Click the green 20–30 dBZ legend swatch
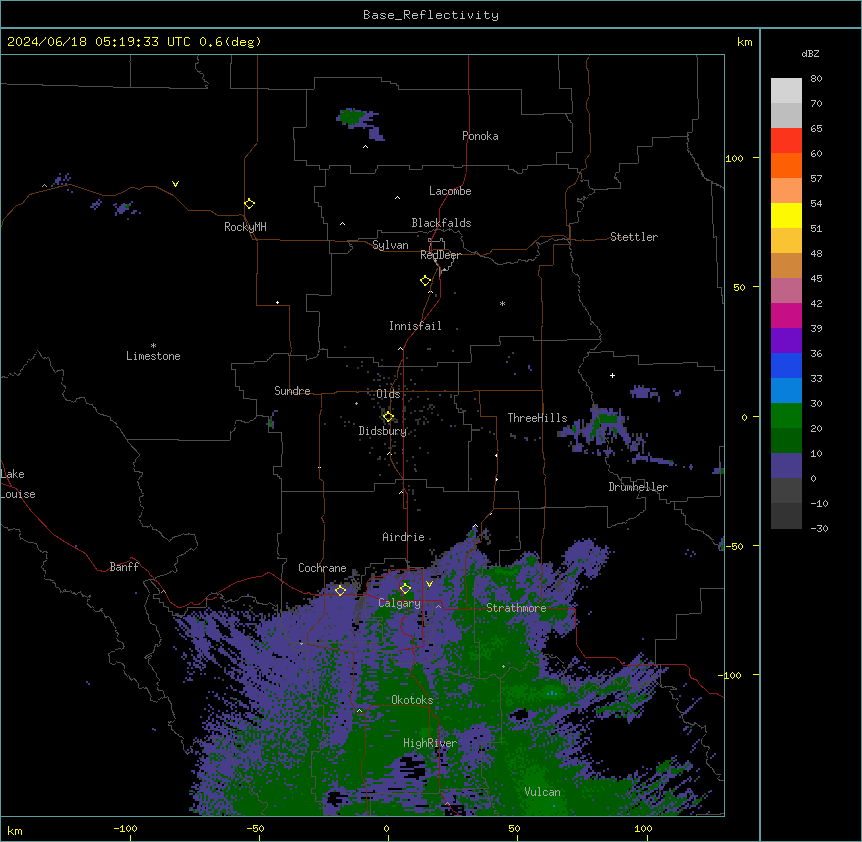 click(786, 416)
